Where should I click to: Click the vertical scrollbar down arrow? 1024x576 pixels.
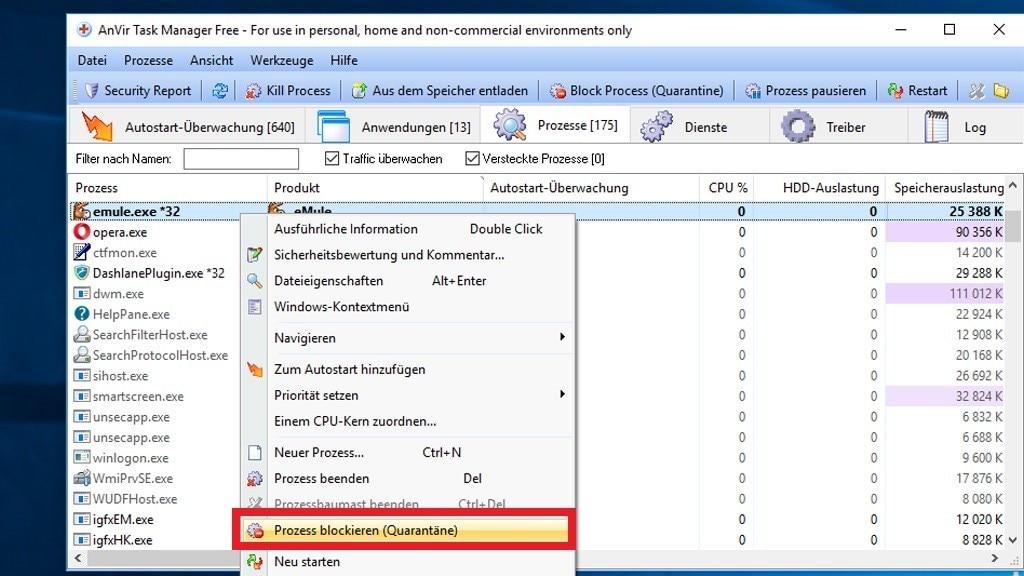[x=1013, y=540]
